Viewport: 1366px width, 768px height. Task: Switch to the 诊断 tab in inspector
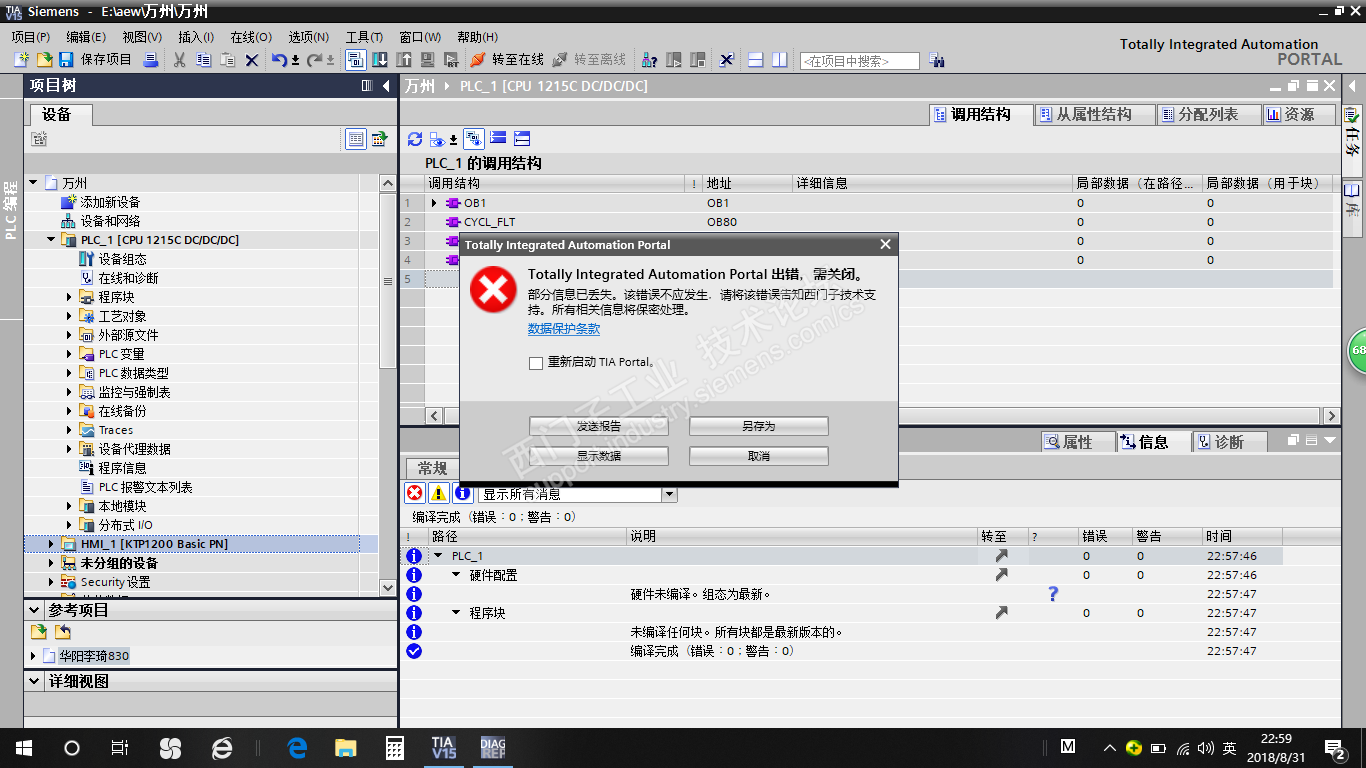click(x=1229, y=442)
